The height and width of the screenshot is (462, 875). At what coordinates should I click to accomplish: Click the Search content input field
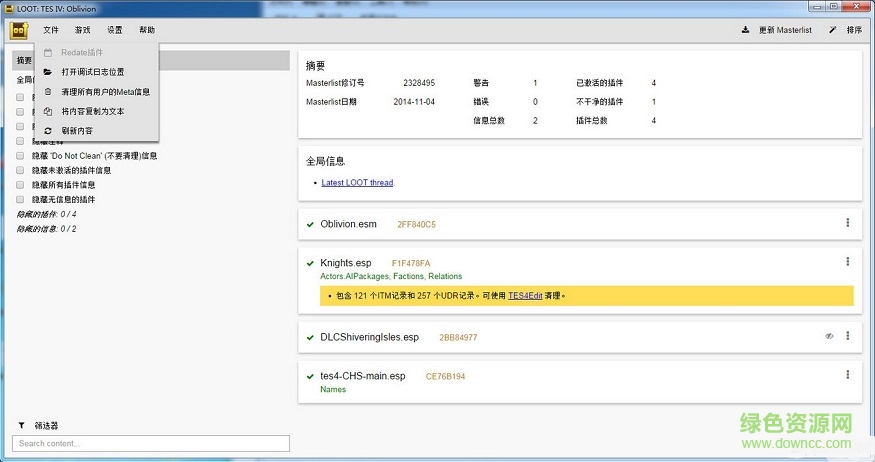[x=150, y=443]
